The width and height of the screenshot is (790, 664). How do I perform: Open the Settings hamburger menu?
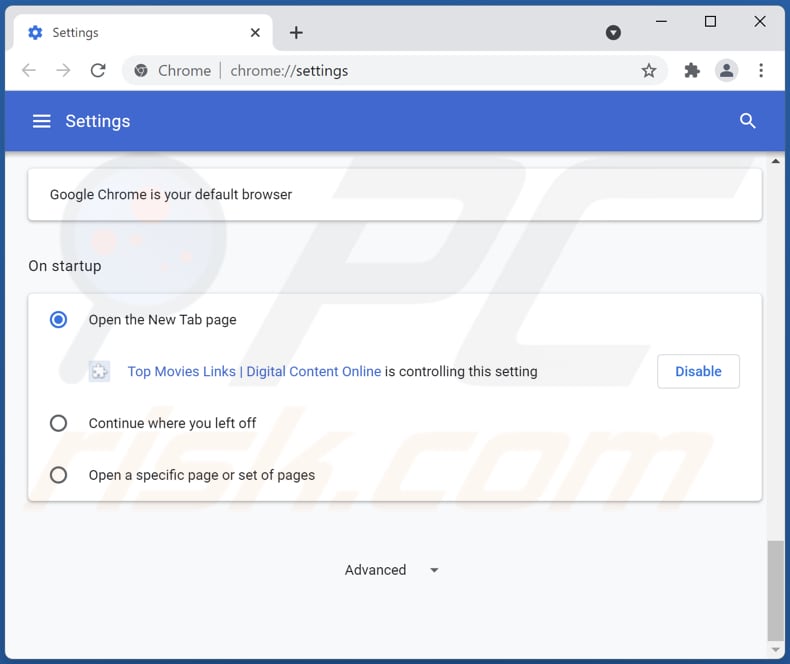tap(41, 121)
